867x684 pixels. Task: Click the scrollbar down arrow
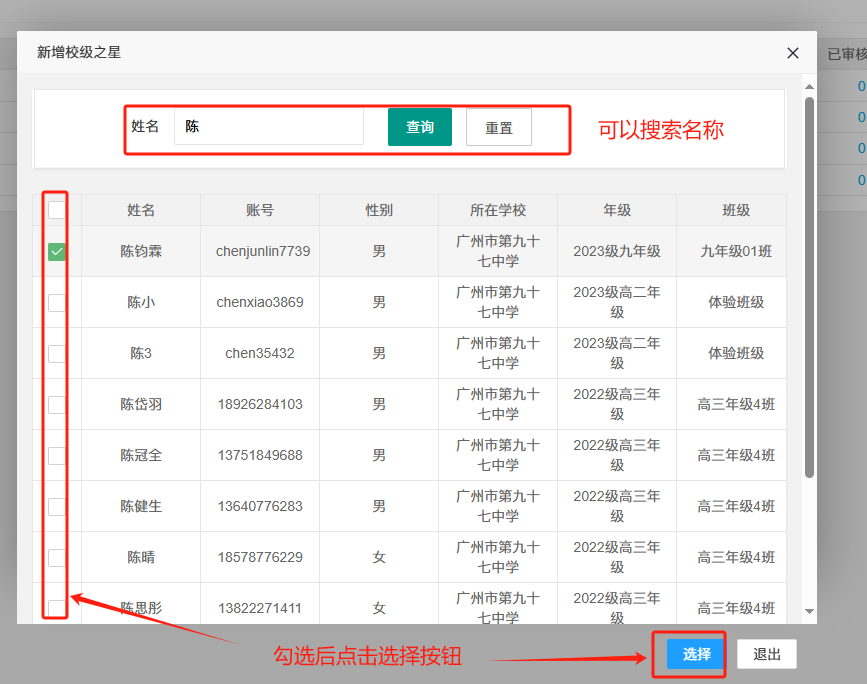(x=809, y=611)
